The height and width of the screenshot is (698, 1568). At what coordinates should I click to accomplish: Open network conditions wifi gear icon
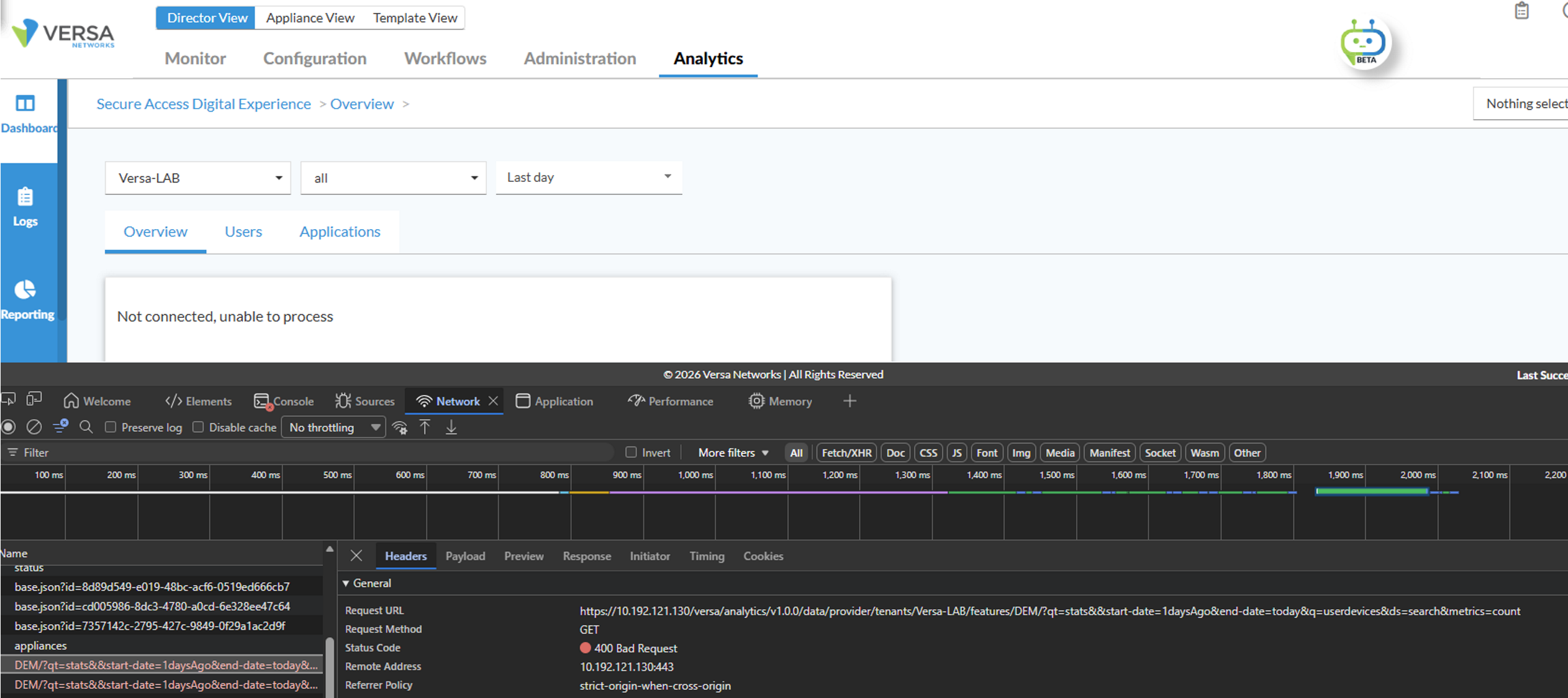[x=400, y=427]
